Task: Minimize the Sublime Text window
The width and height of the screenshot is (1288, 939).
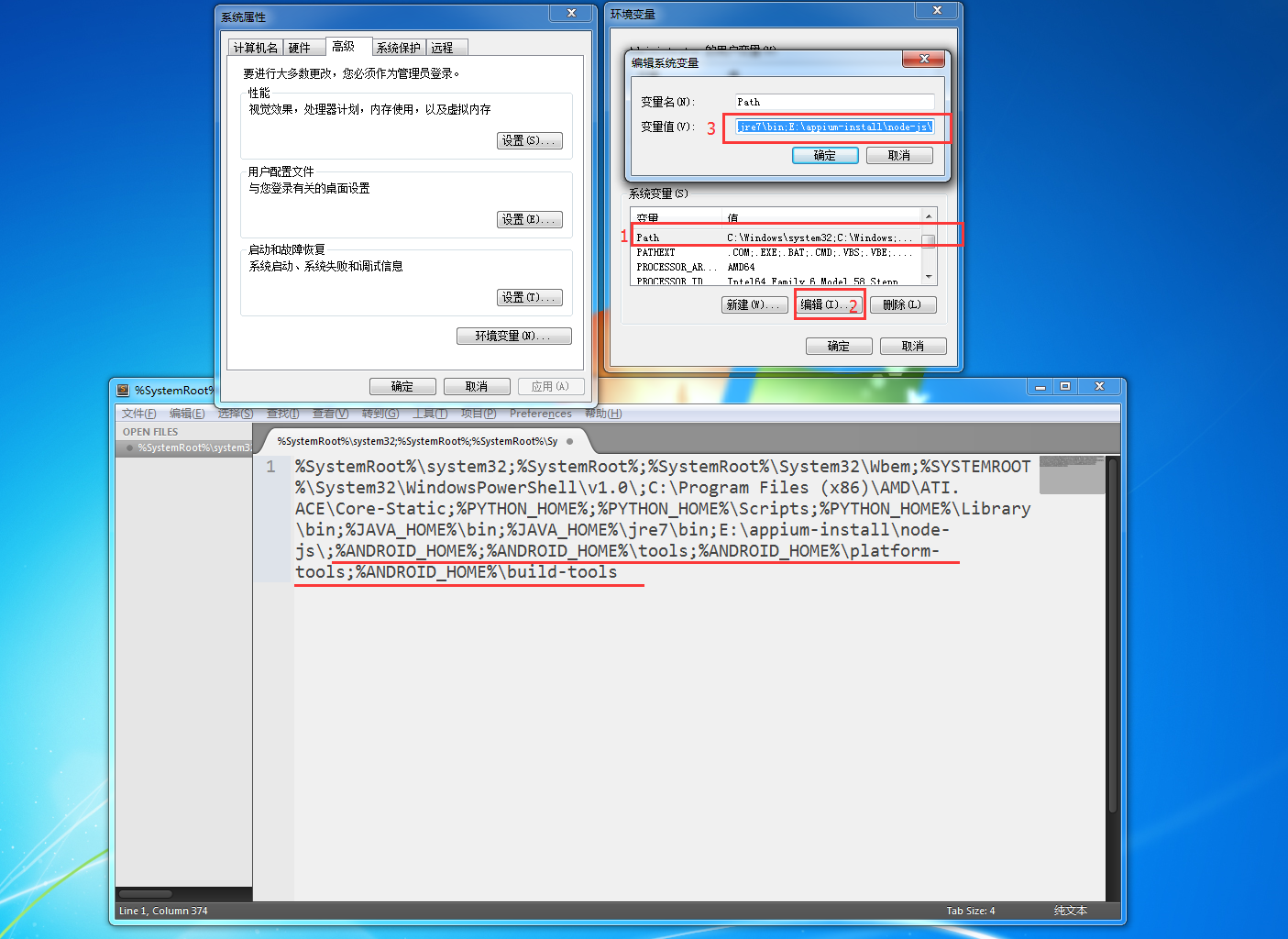Action: (1040, 387)
